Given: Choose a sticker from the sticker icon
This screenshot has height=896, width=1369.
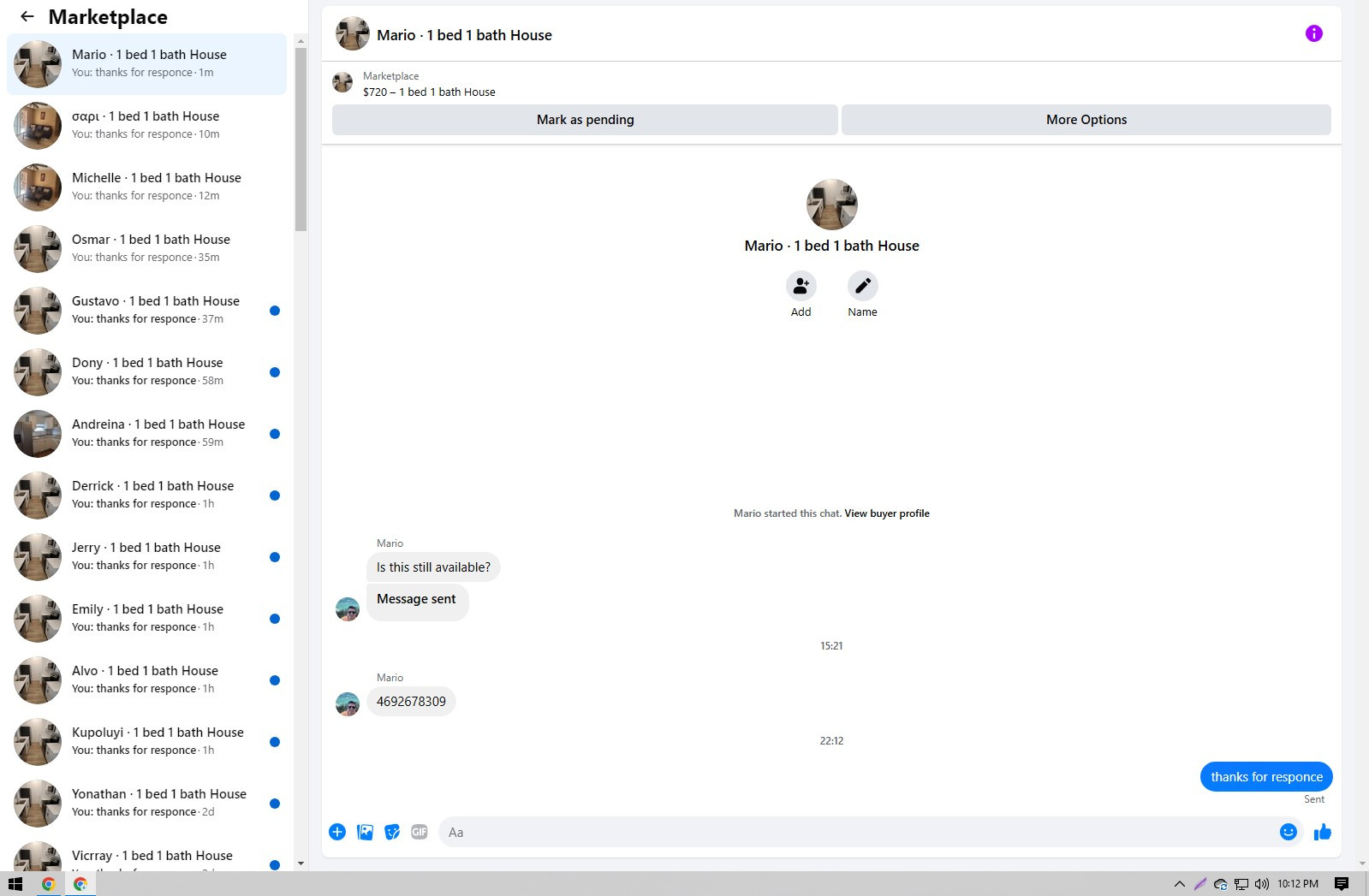Looking at the screenshot, I should coord(392,832).
